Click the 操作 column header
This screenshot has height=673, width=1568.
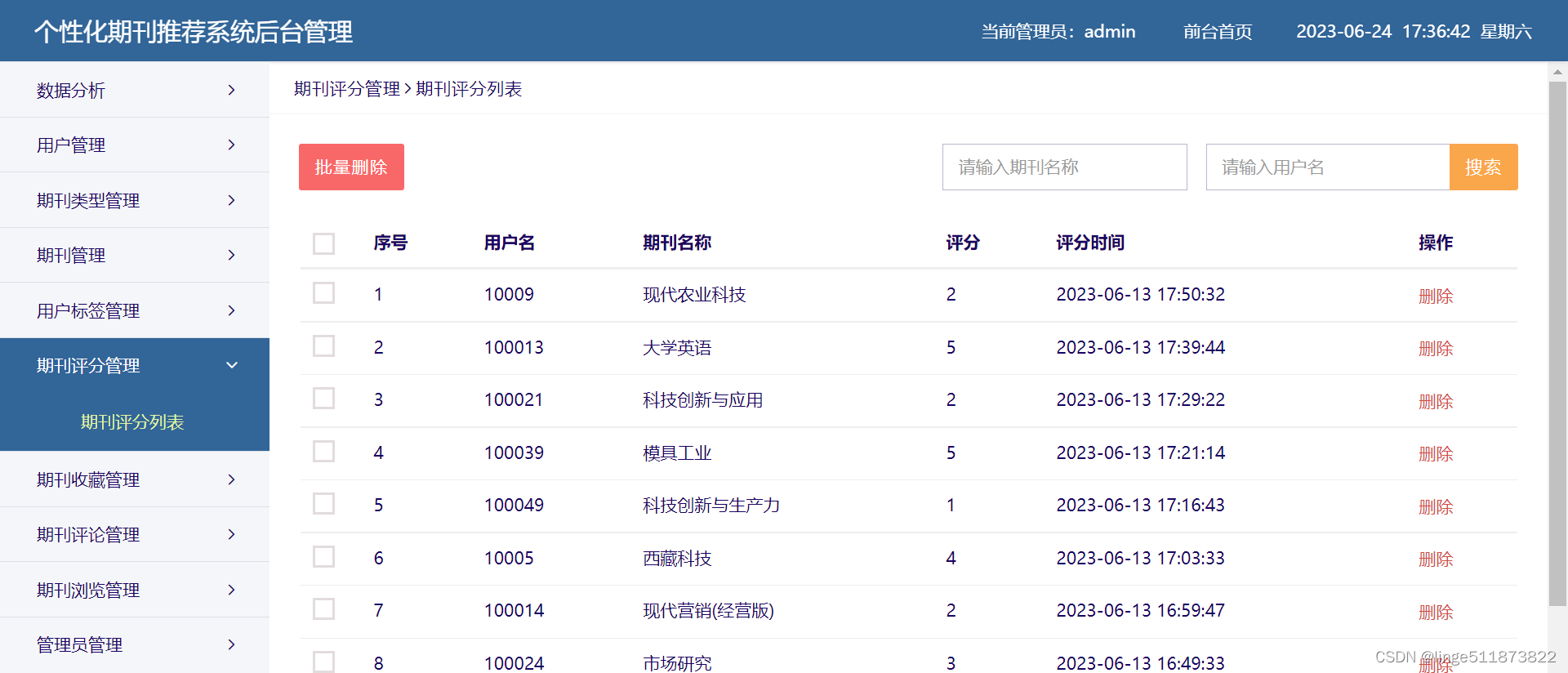click(1436, 243)
